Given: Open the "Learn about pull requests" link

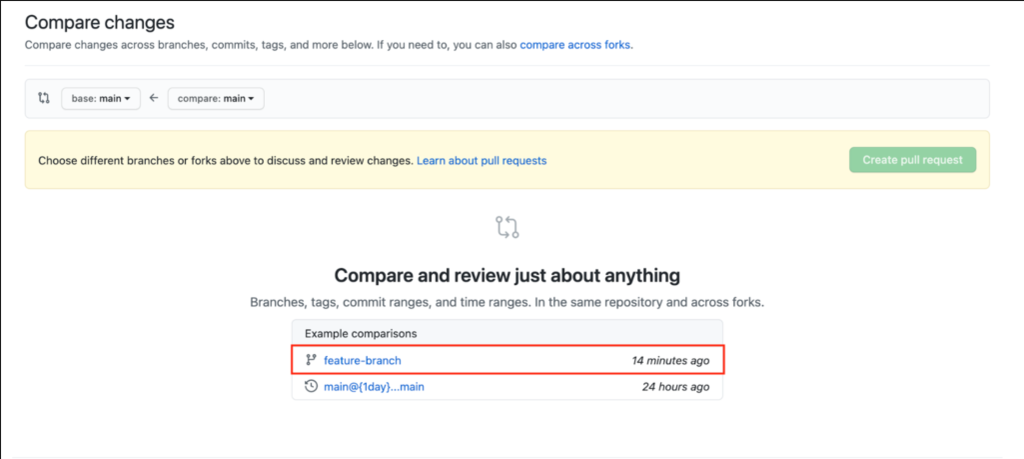Looking at the screenshot, I should (482, 160).
